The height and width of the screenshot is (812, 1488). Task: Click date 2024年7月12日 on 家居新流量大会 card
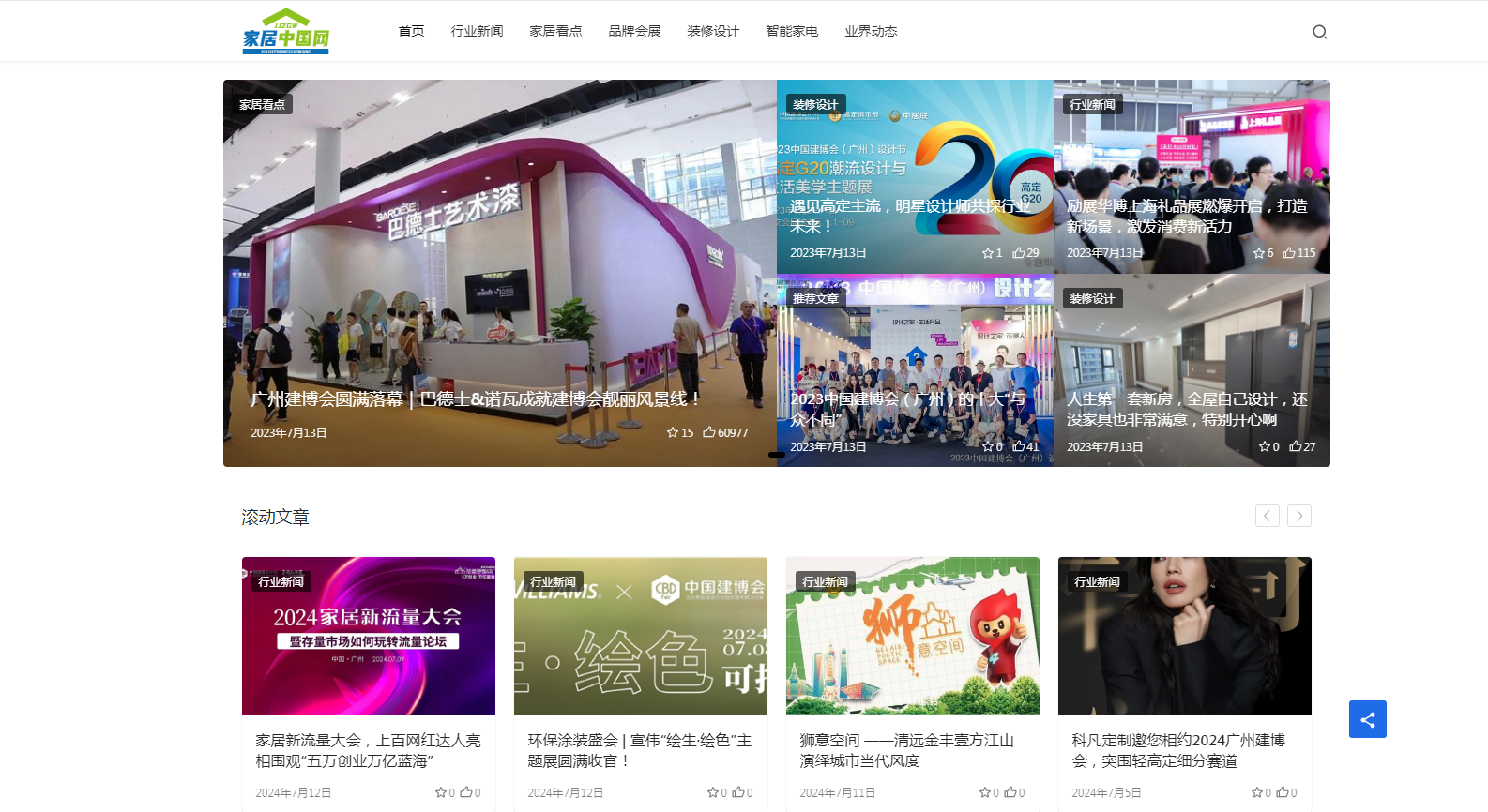pyautogui.click(x=294, y=792)
